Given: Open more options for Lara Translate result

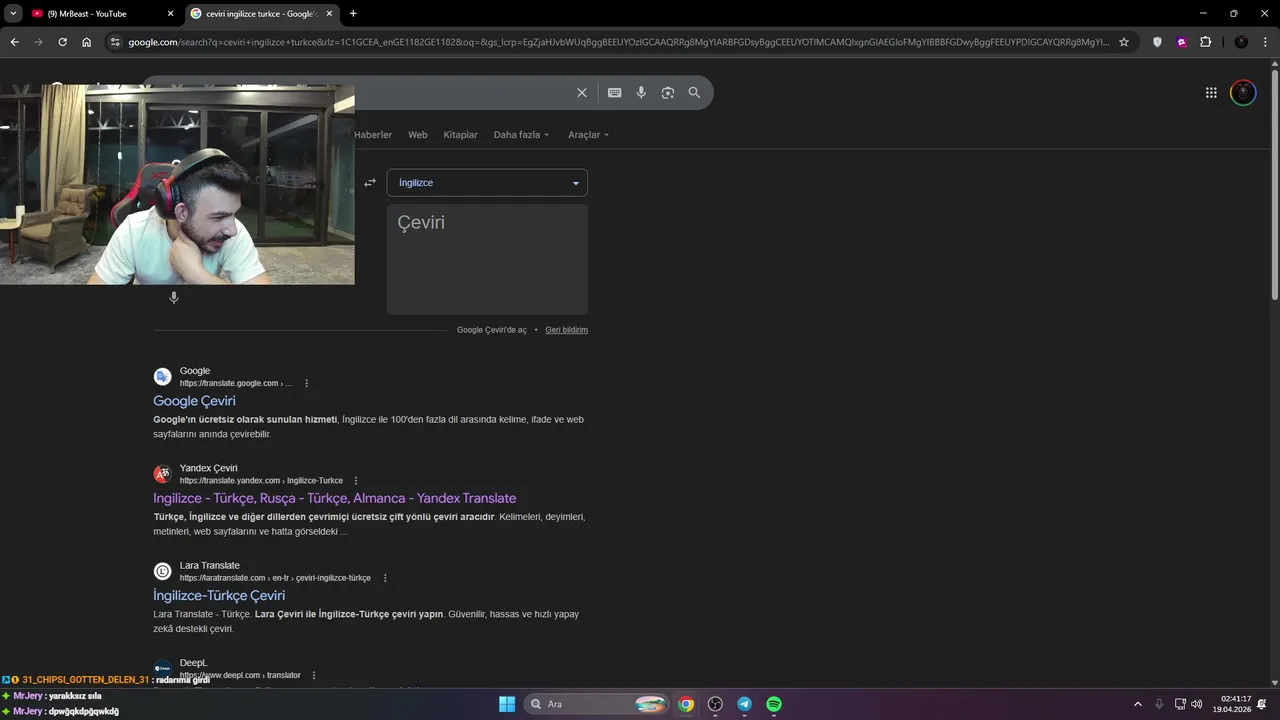Looking at the screenshot, I should pyautogui.click(x=384, y=578).
